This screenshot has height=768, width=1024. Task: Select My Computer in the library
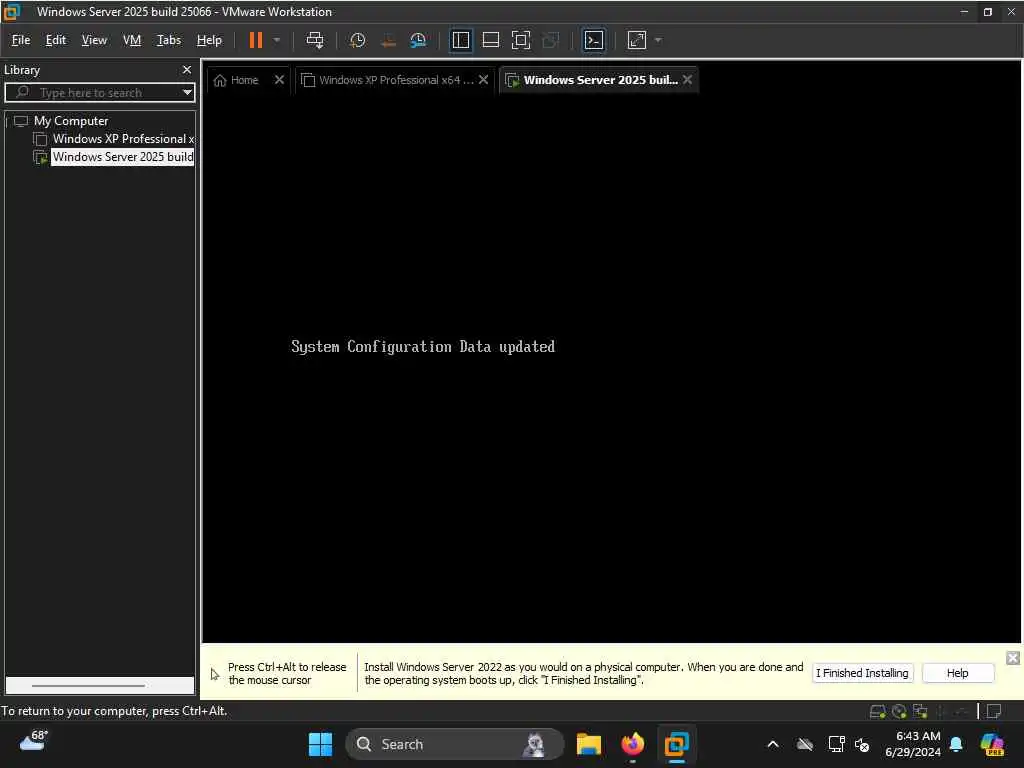point(71,121)
